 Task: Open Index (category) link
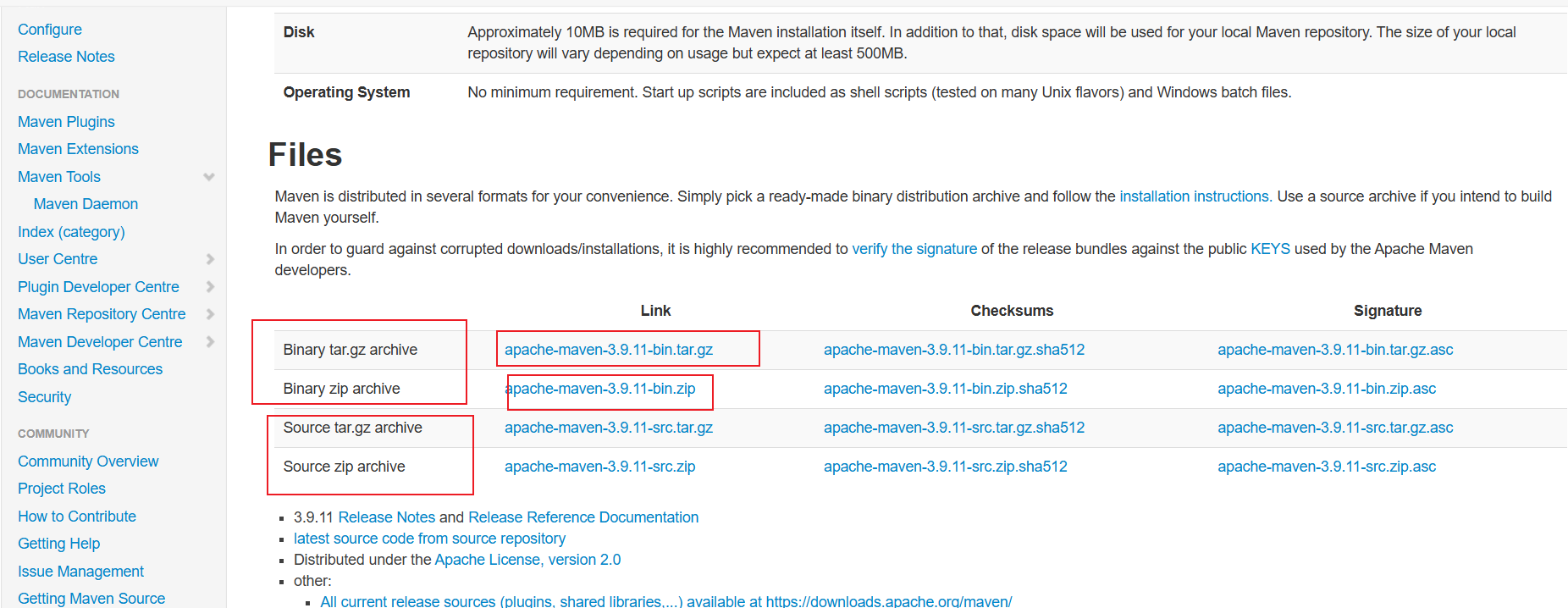coord(71,232)
